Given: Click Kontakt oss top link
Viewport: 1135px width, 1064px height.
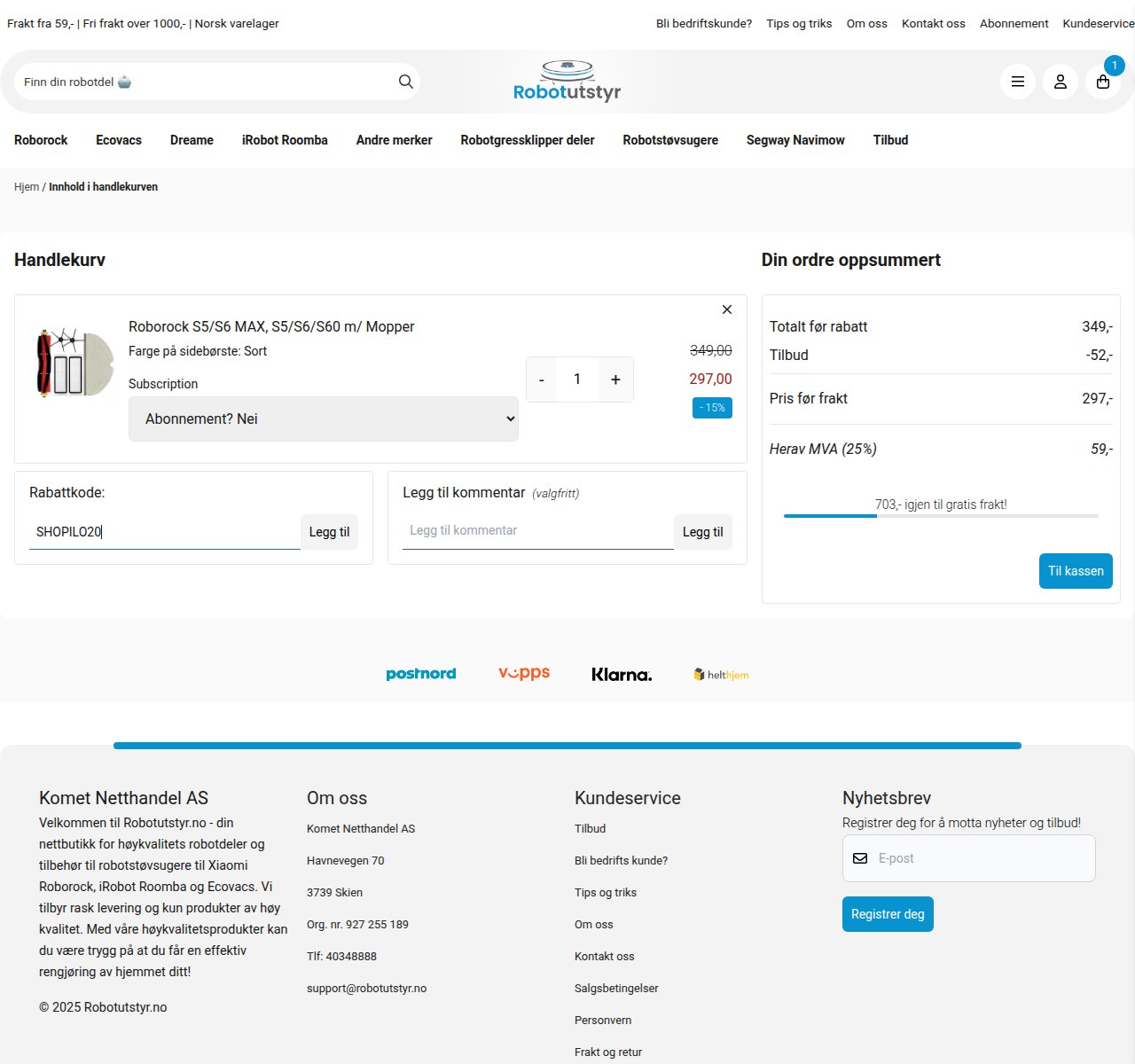Looking at the screenshot, I should pyautogui.click(x=934, y=24).
